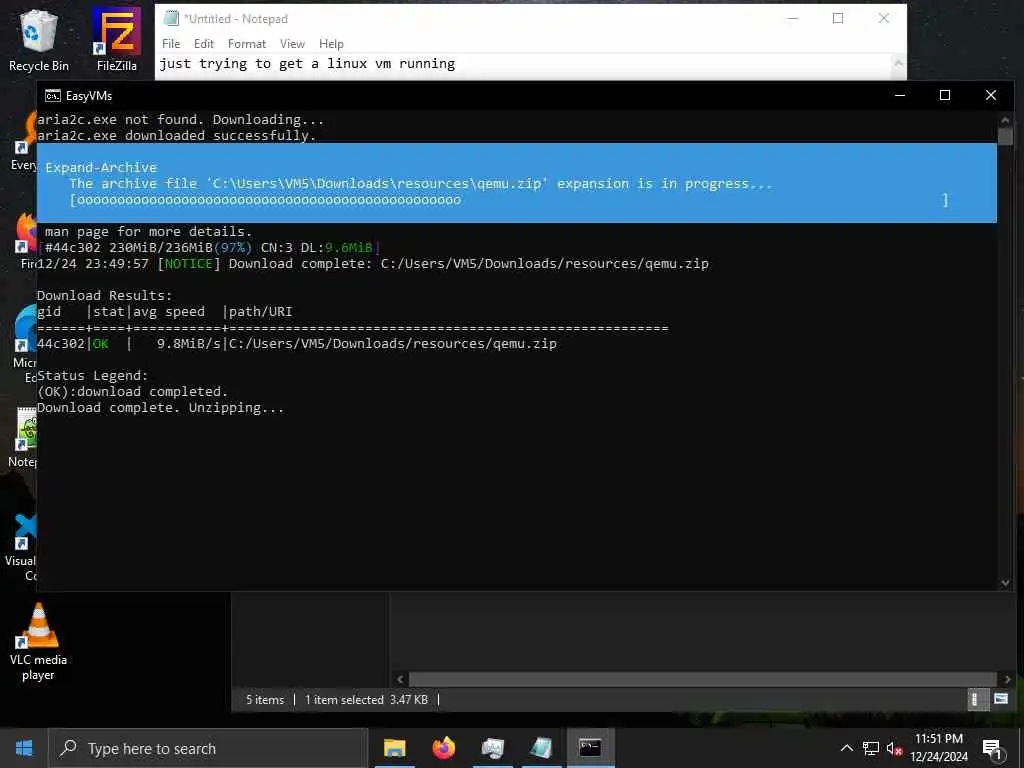Image resolution: width=1024 pixels, height=768 pixels.
Task: Click the taskbar search box
Action: [208, 748]
